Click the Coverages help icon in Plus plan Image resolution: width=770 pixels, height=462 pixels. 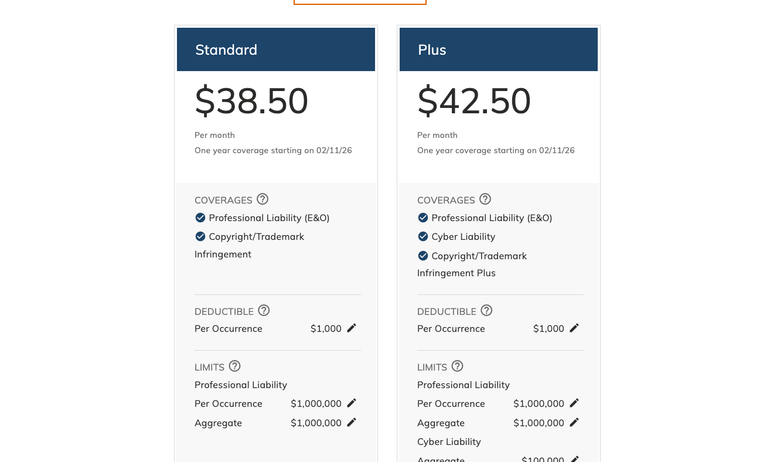click(486, 199)
